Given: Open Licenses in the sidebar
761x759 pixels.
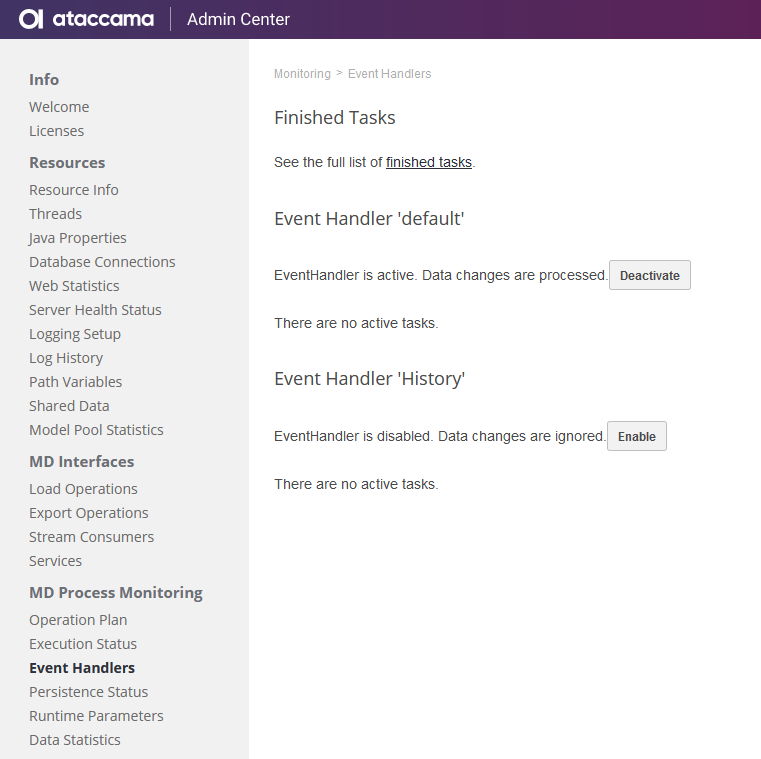Looking at the screenshot, I should click(56, 131).
